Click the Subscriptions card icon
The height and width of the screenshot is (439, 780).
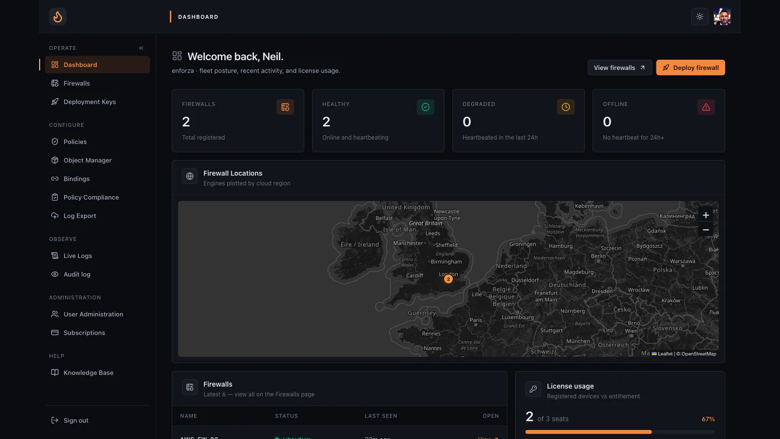pos(55,333)
